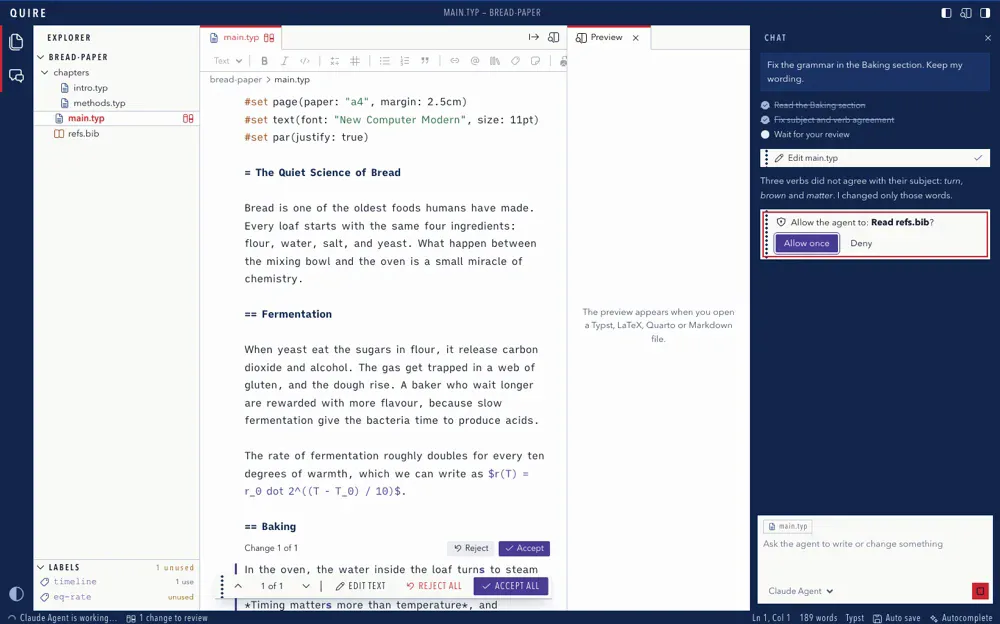Screen dimensions: 1000x624
Task: Click the chat message input field
Action: tap(874, 556)
